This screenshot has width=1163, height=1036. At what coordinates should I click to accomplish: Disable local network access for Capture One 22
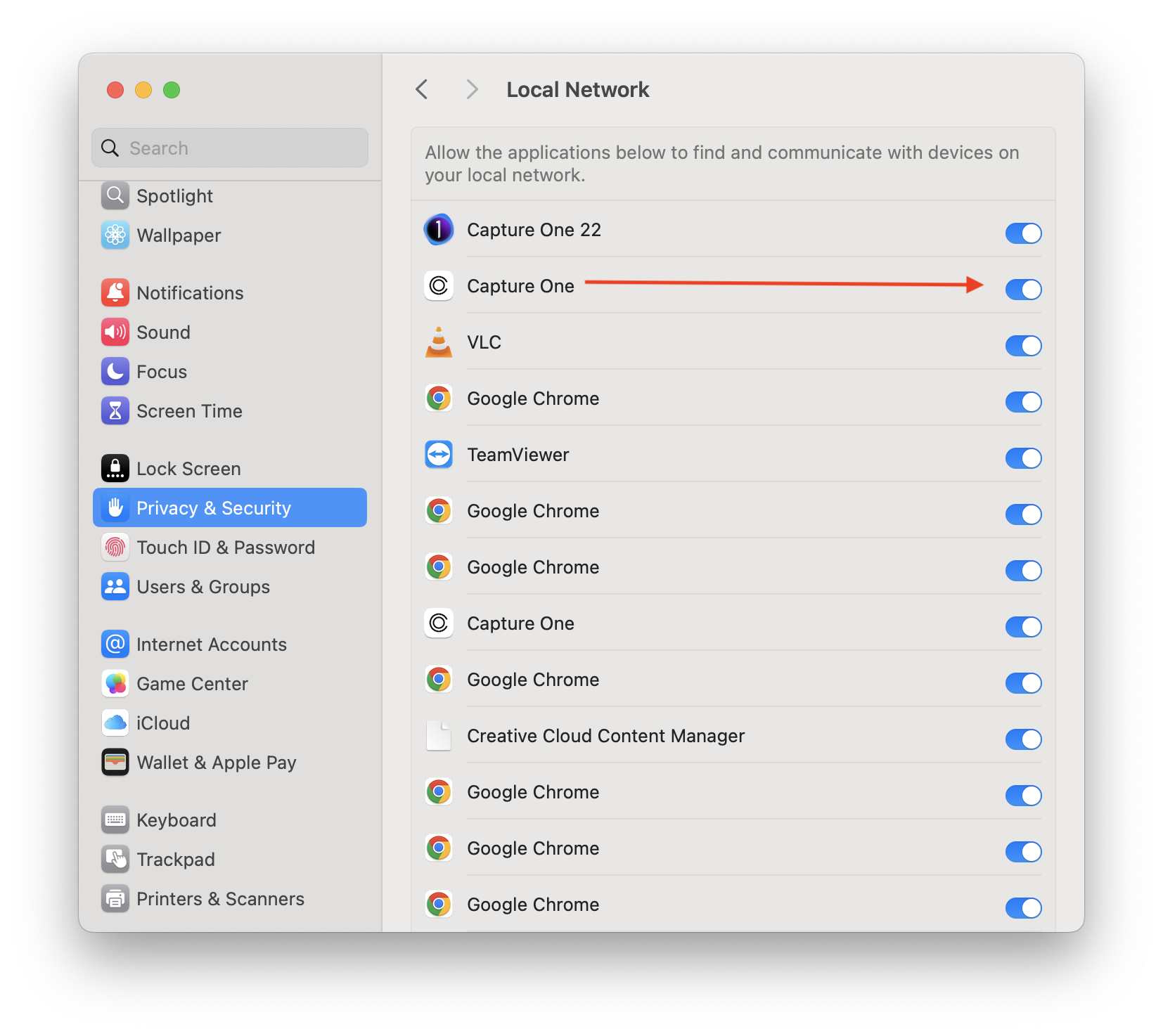click(1023, 233)
